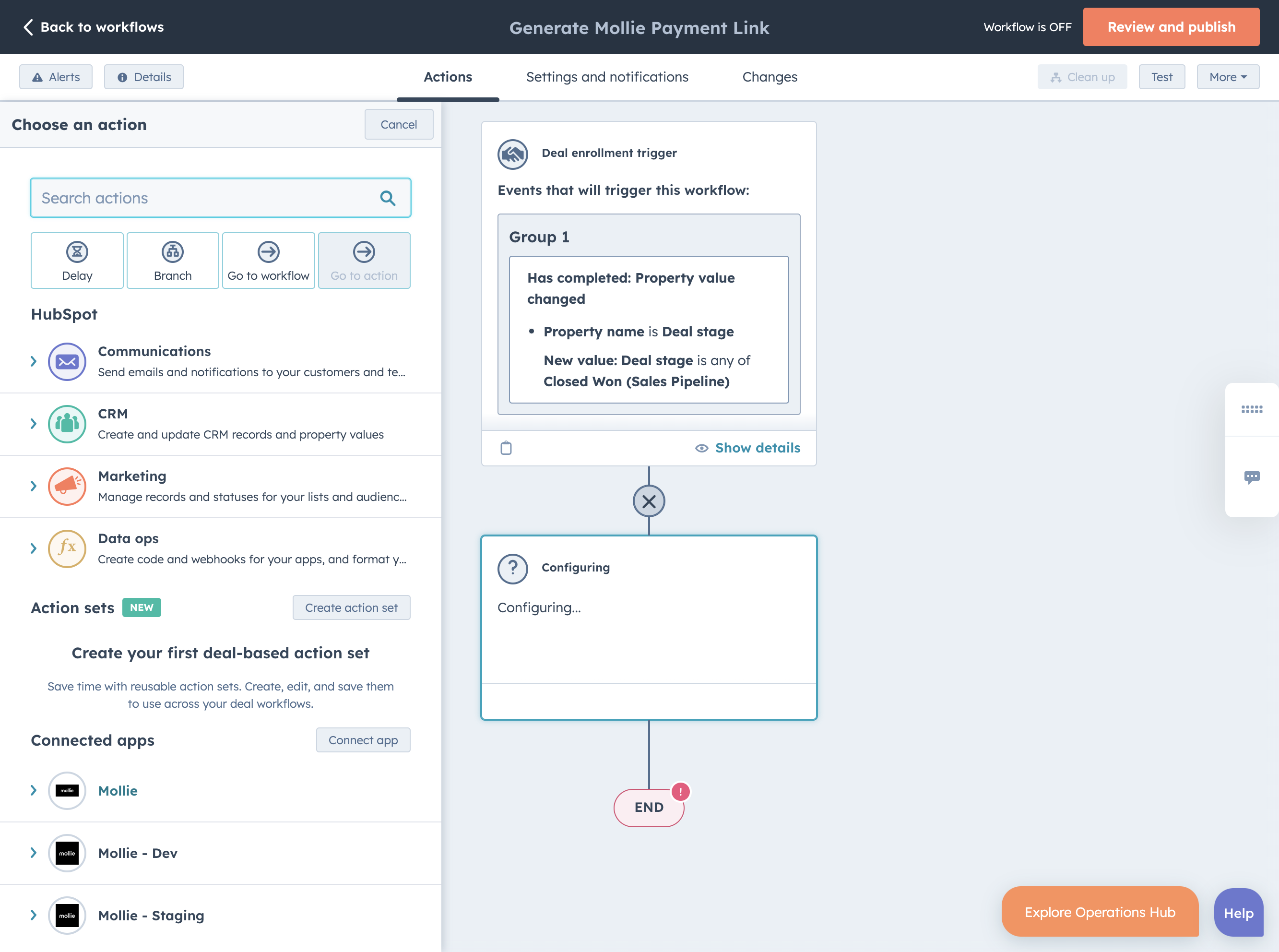The width and height of the screenshot is (1279, 952).
Task: Click the Go to action button
Action: [x=364, y=261]
